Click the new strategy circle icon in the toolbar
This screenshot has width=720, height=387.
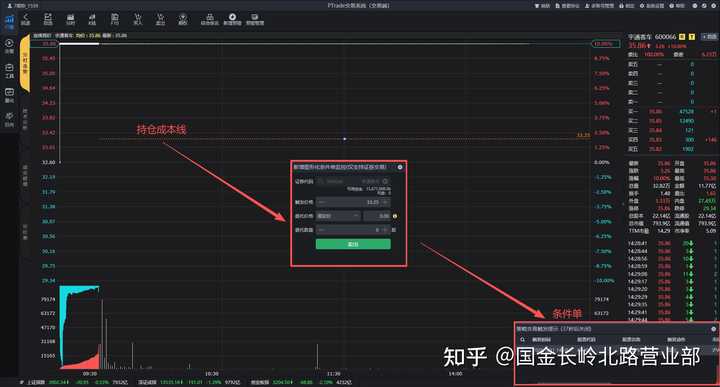coord(232,17)
